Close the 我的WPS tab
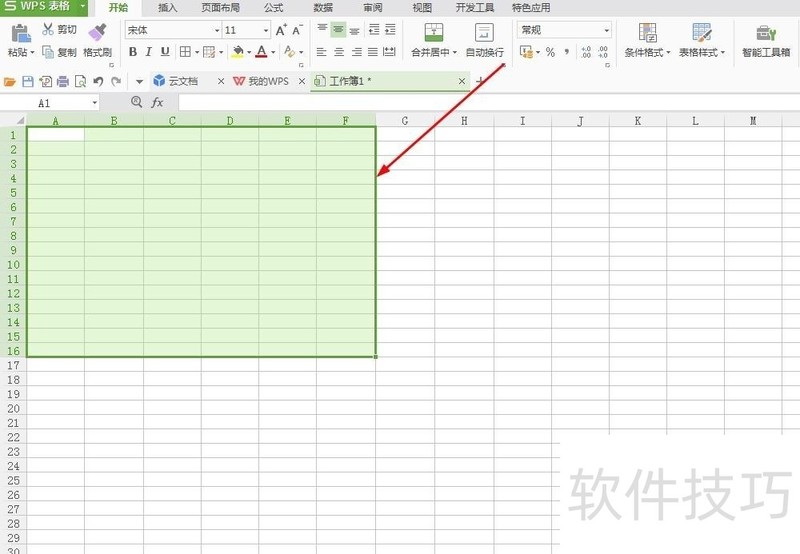Image resolution: width=800 pixels, height=554 pixels. coord(302,81)
